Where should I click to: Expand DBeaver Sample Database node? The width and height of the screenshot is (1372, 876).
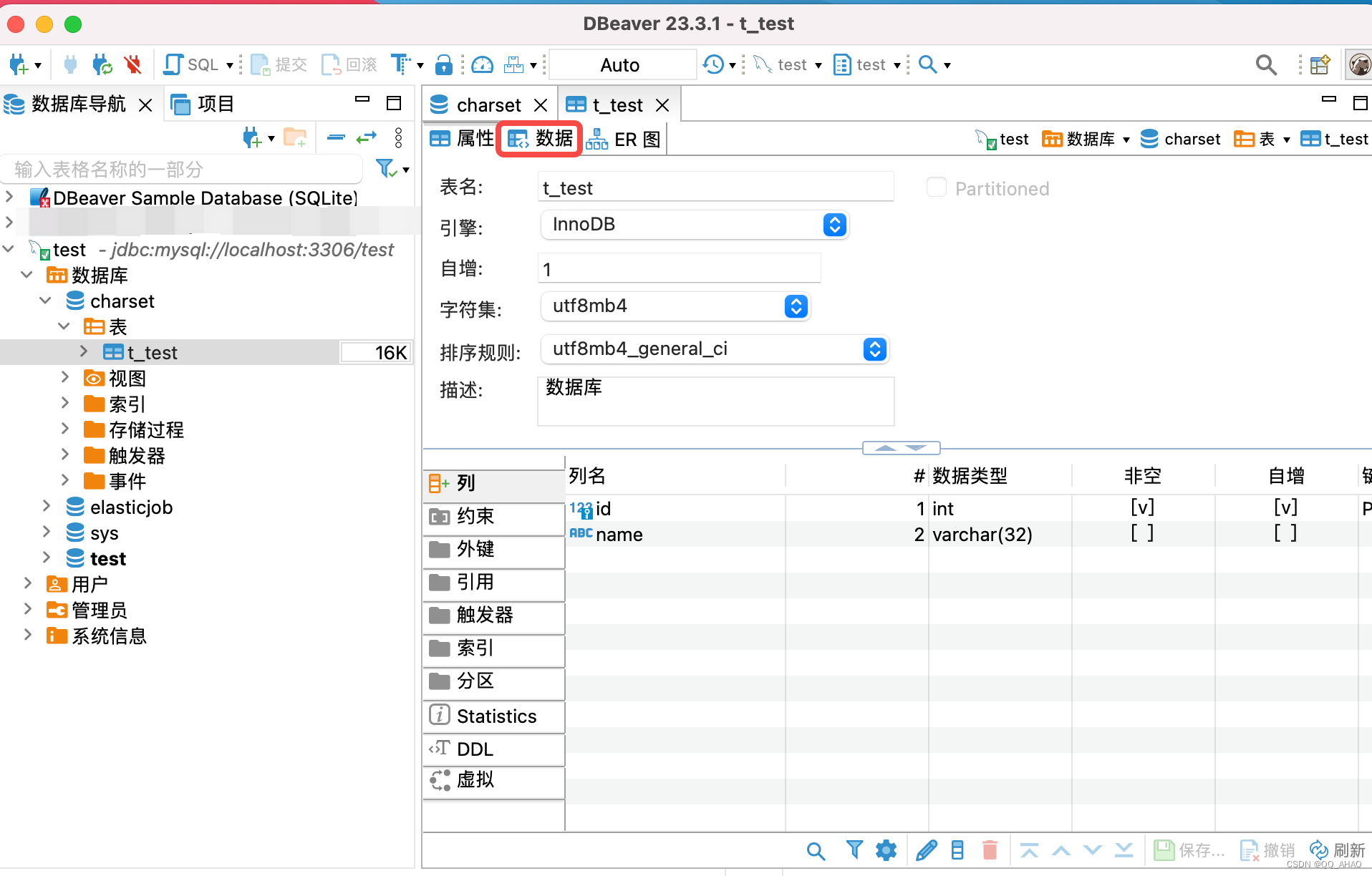point(9,195)
